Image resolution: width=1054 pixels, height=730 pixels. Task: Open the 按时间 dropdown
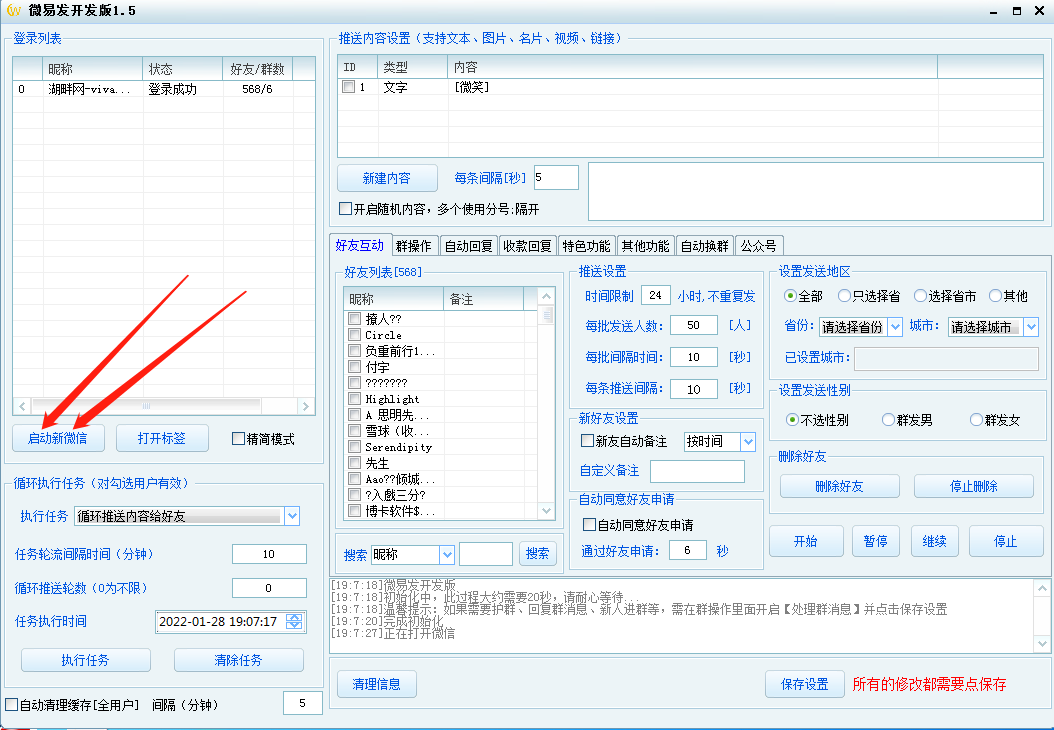[x=748, y=442]
